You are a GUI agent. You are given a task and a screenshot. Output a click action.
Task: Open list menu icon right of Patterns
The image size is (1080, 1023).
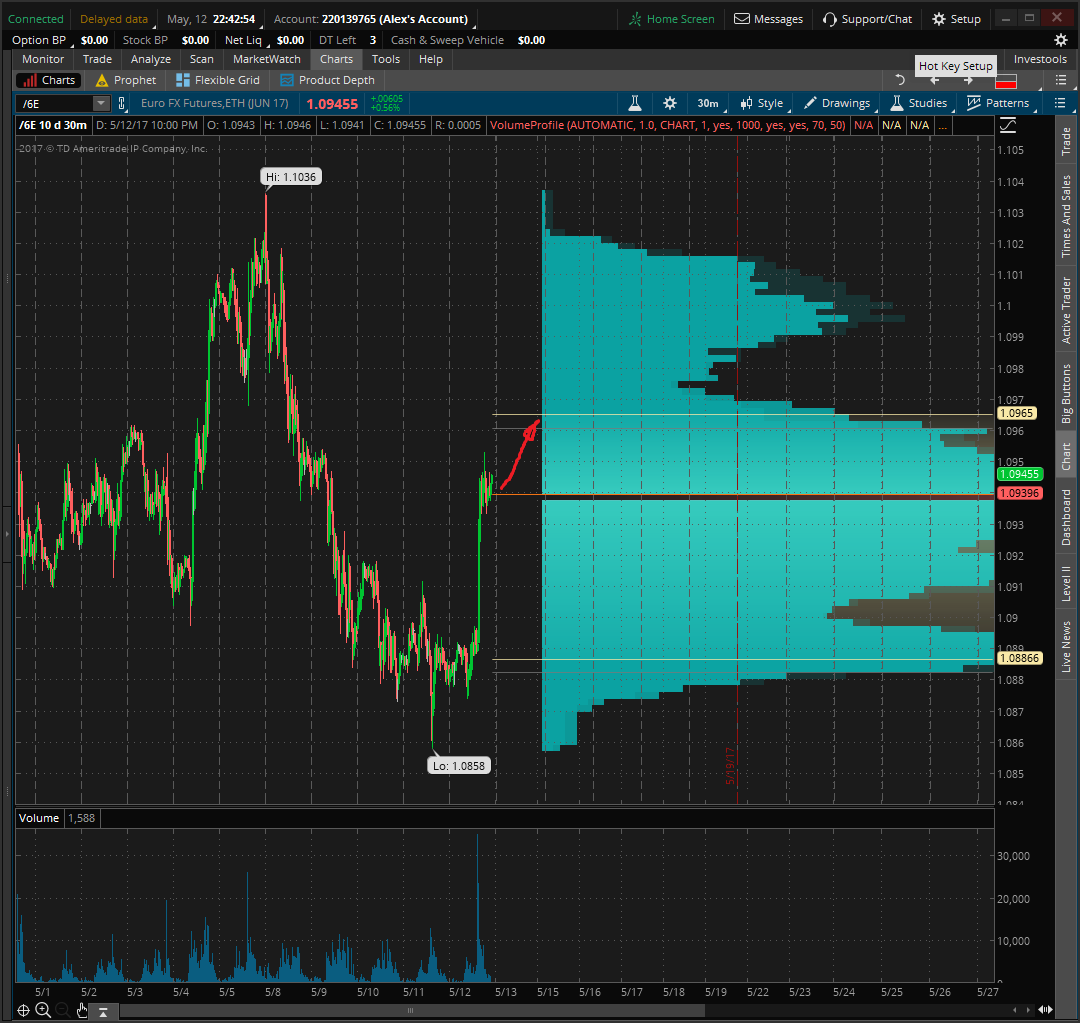(x=1059, y=103)
